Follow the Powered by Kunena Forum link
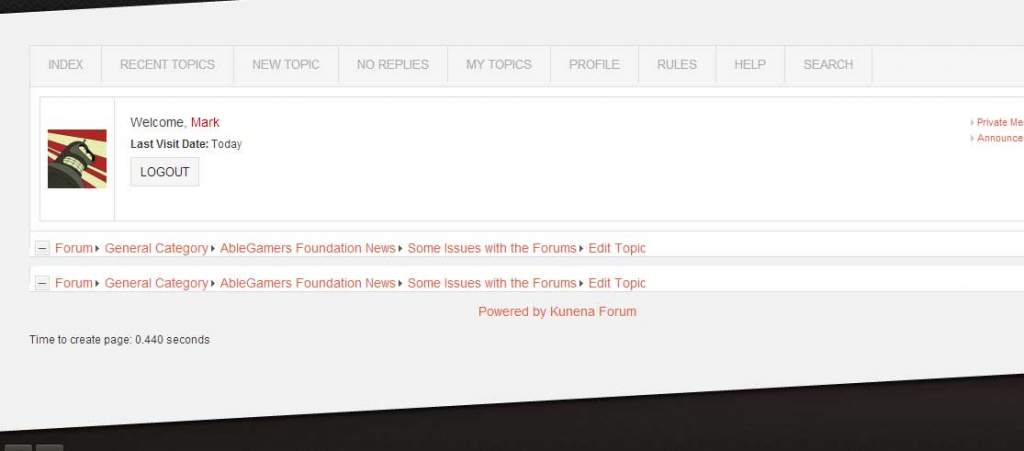 tap(557, 311)
